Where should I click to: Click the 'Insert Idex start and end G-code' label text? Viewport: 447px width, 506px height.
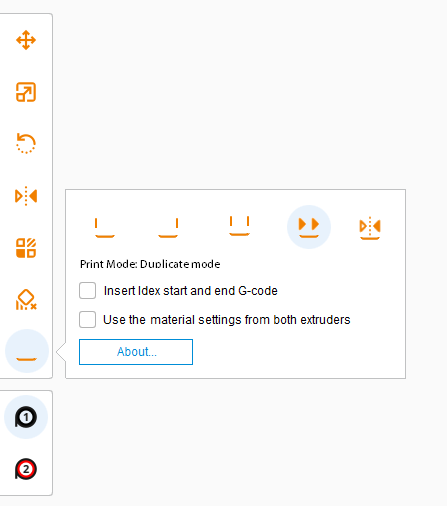191,291
